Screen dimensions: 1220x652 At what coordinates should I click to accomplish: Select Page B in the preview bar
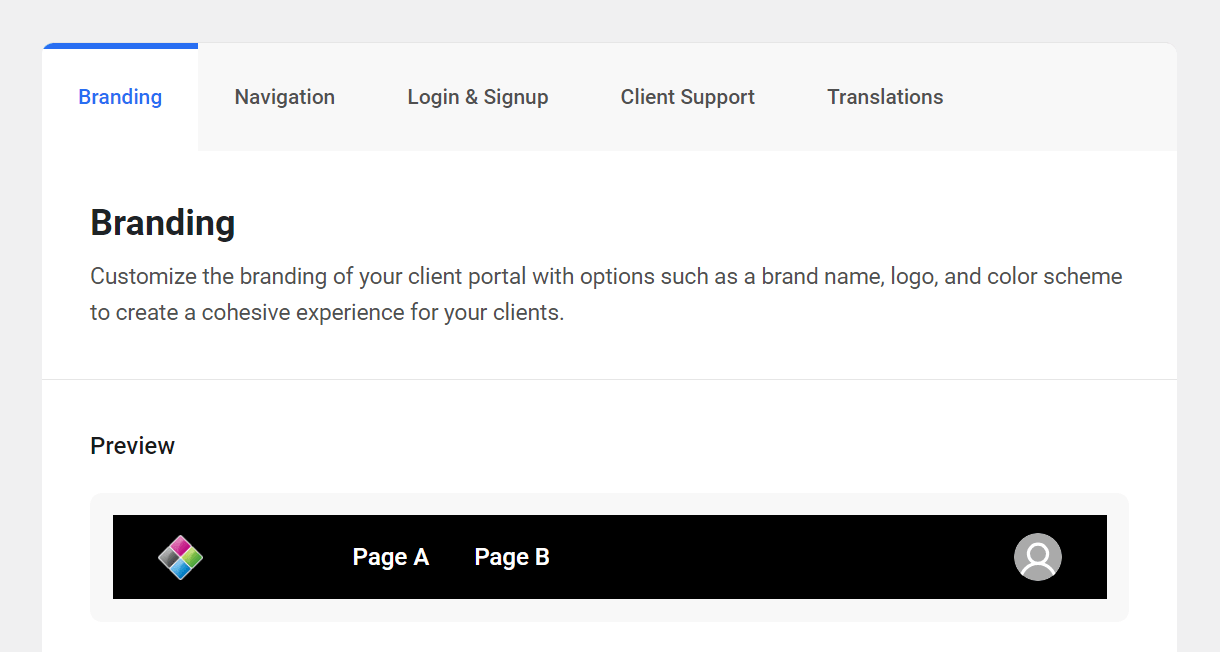[512, 557]
